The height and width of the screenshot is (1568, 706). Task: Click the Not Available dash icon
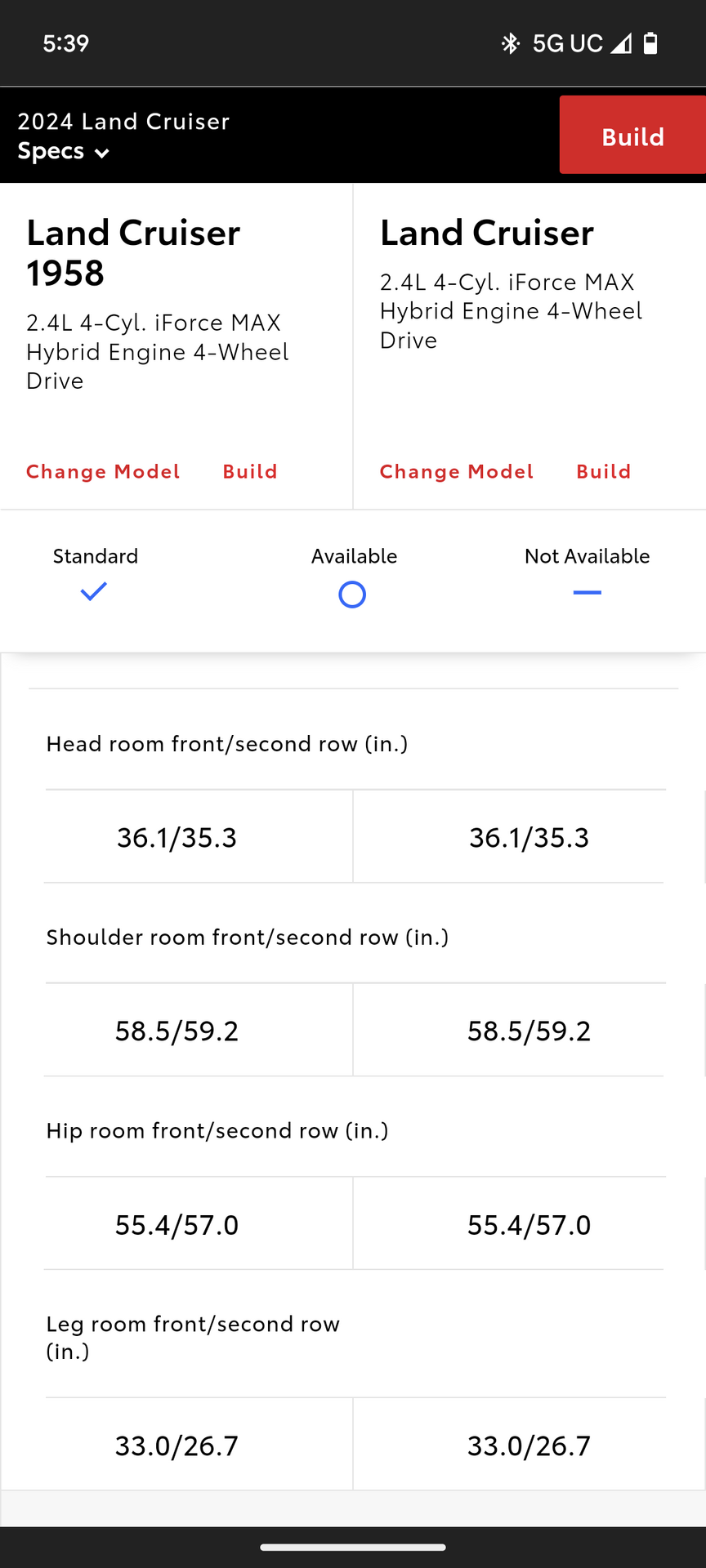pos(587,592)
